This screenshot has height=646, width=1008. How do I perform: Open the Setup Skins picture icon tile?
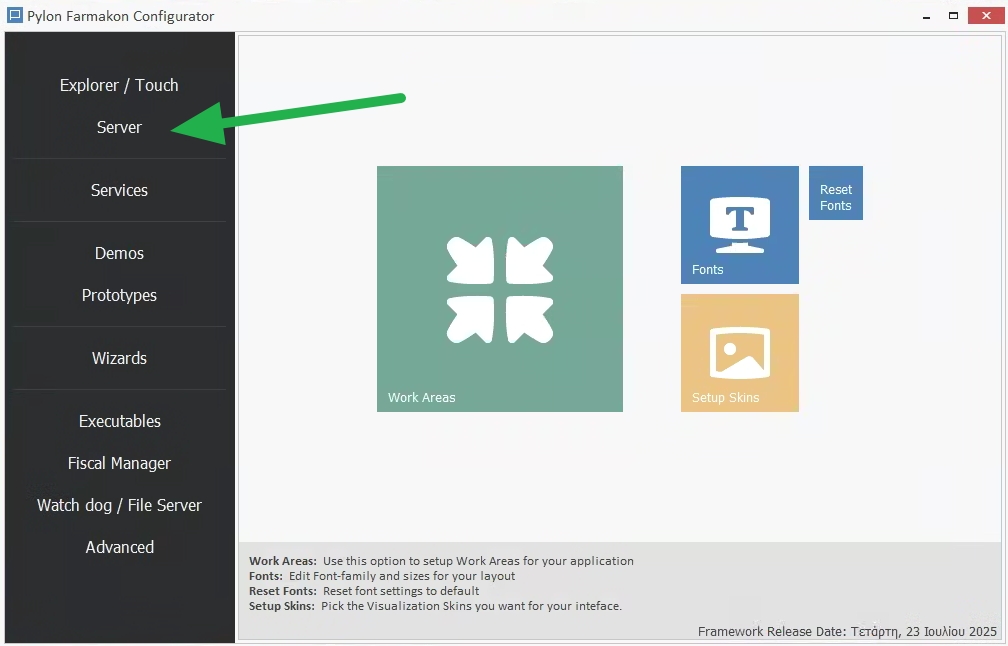coord(739,352)
